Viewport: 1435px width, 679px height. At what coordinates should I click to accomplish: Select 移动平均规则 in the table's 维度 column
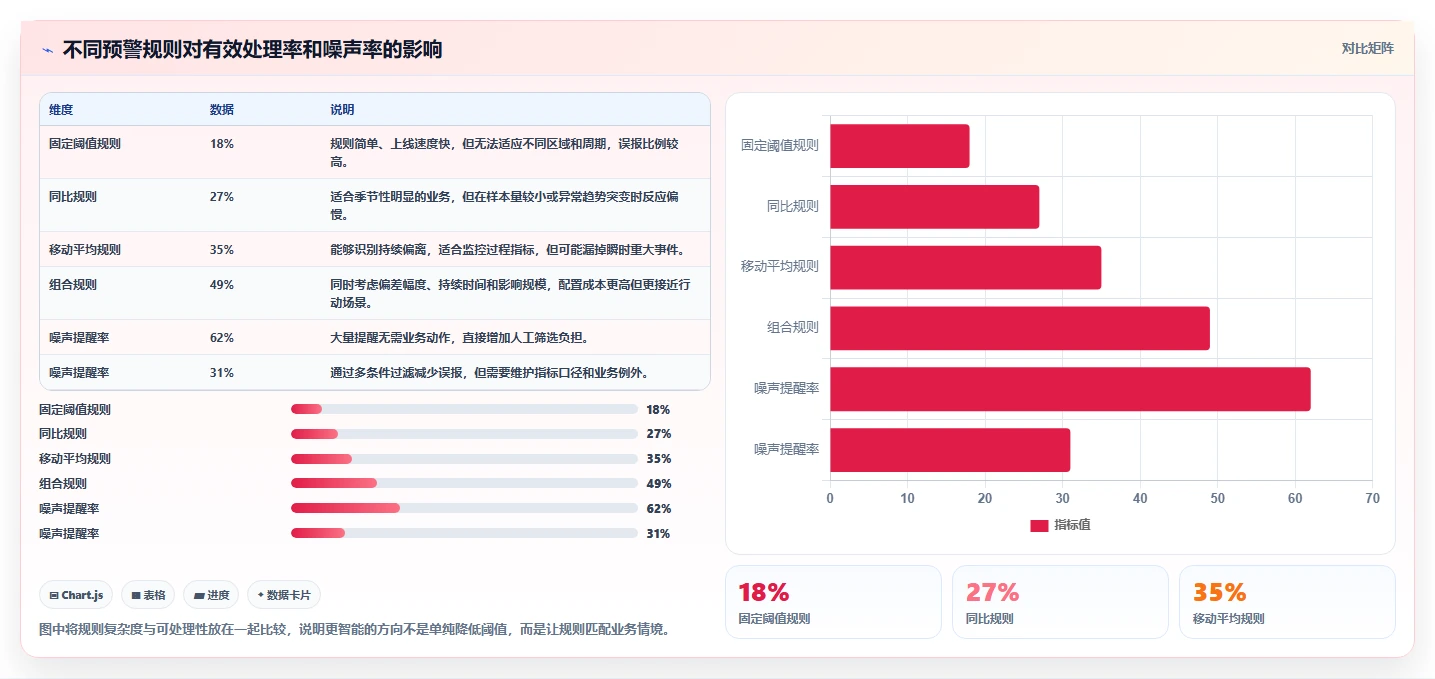point(85,250)
